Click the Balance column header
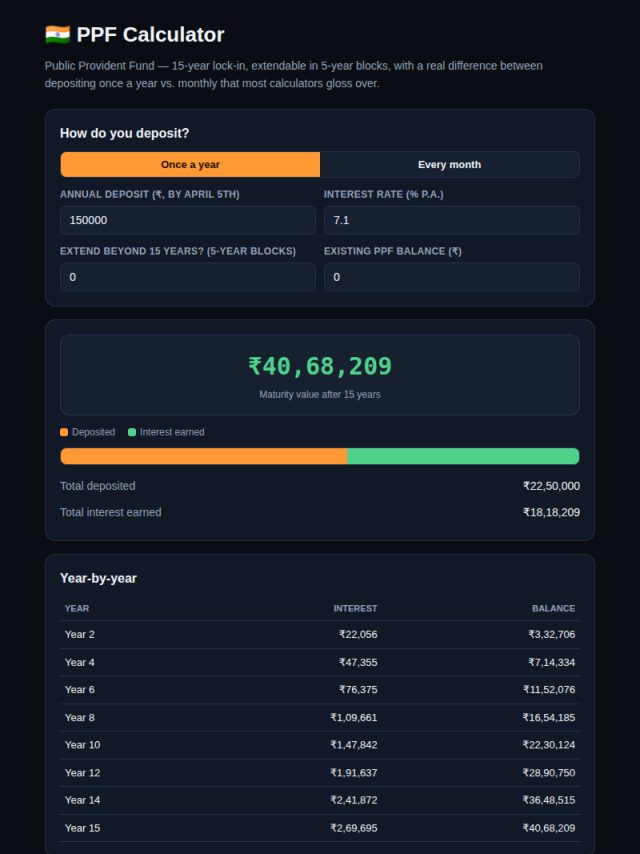640x854 pixels. 553,608
